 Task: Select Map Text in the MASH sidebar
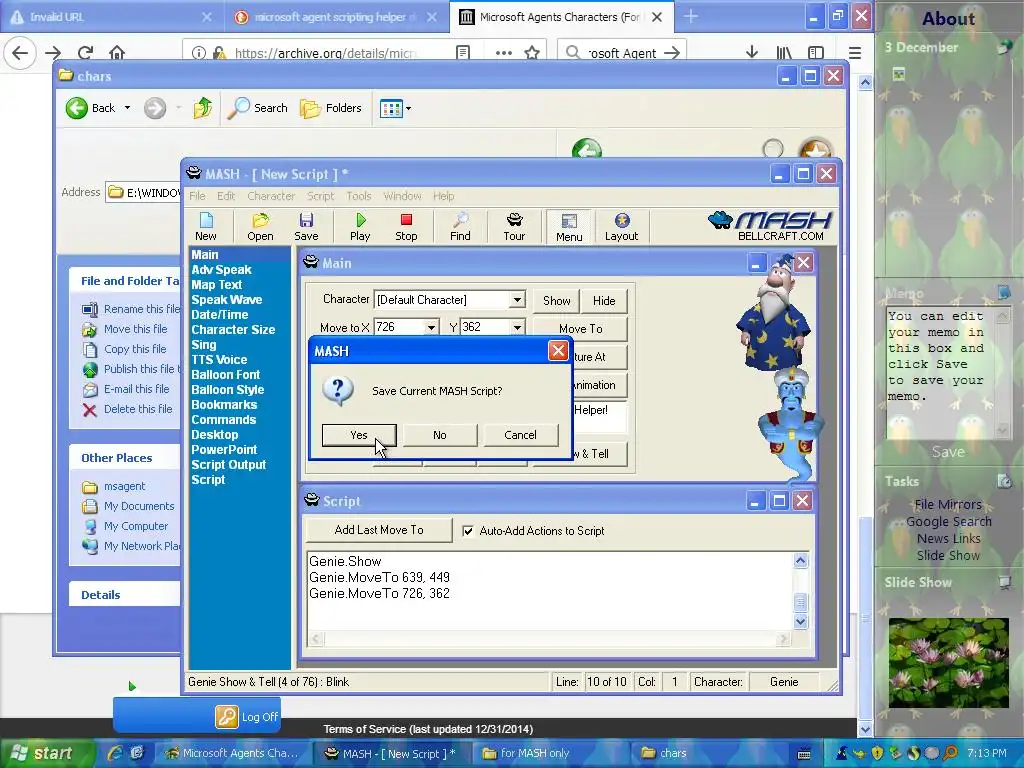click(217, 285)
